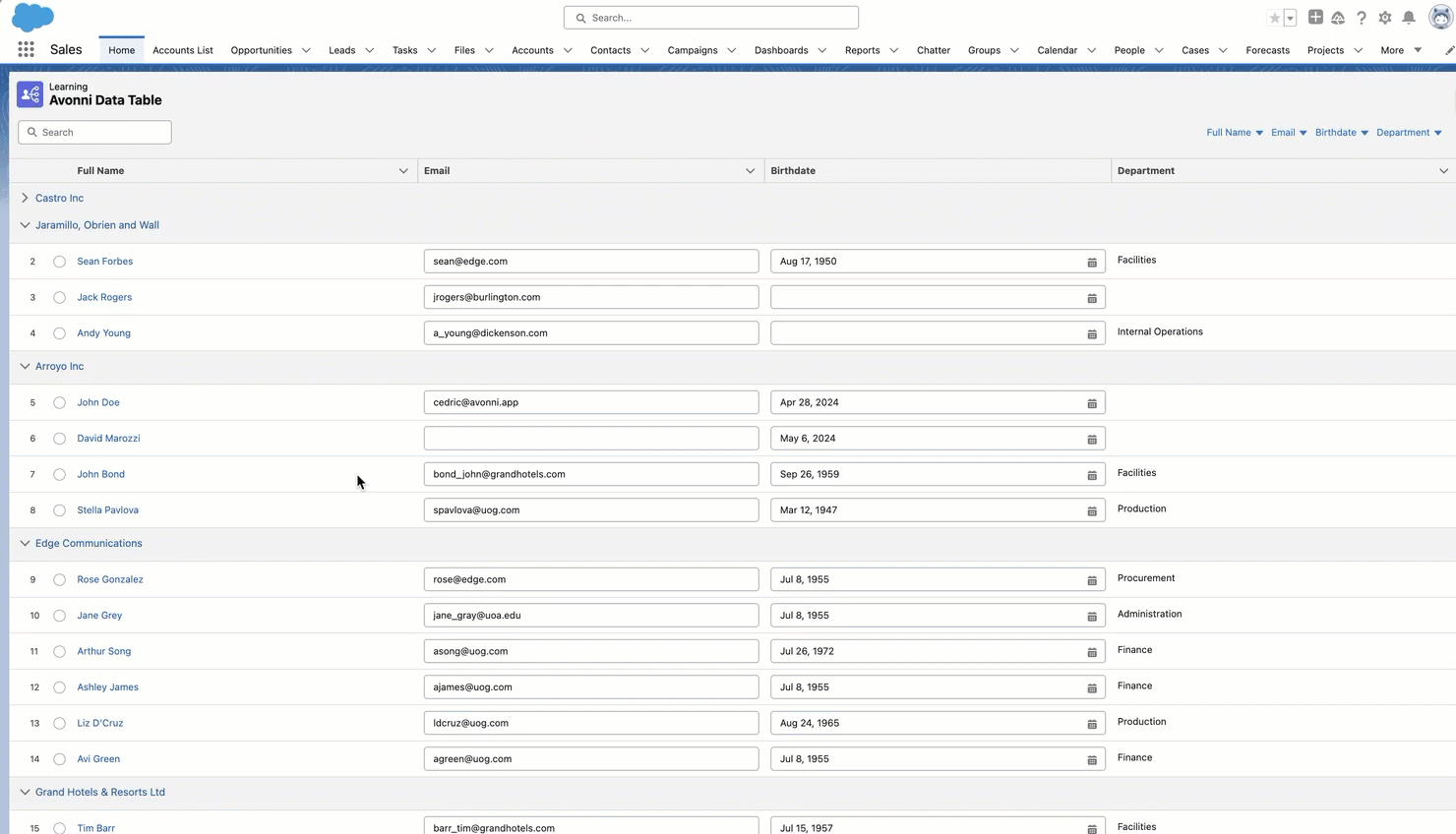Click into the David Marozzi email field
Image resolution: width=1456 pixels, height=834 pixels.
[x=591, y=439]
